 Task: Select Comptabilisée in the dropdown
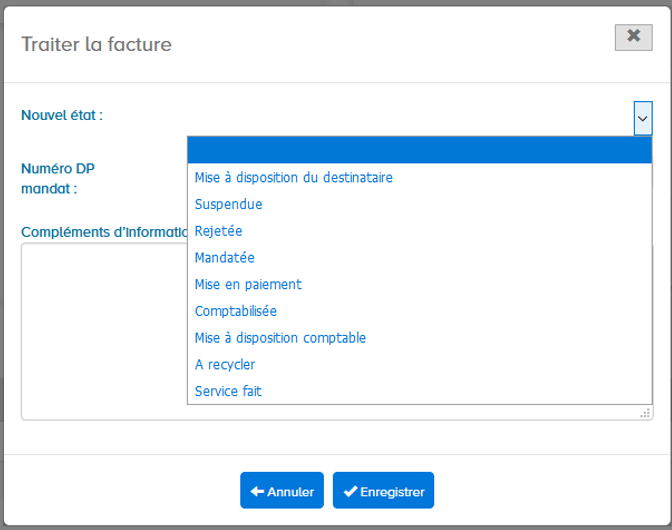pyautogui.click(x=420, y=311)
